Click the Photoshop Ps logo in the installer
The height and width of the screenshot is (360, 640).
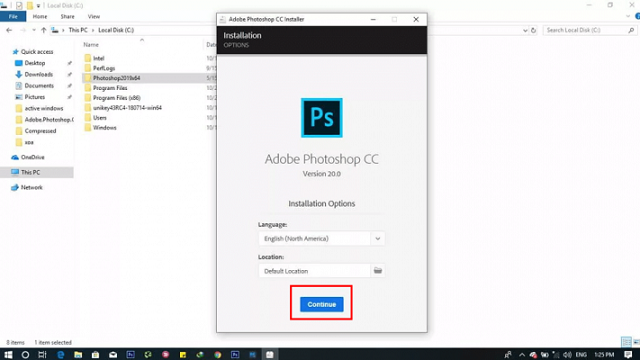[x=322, y=118]
